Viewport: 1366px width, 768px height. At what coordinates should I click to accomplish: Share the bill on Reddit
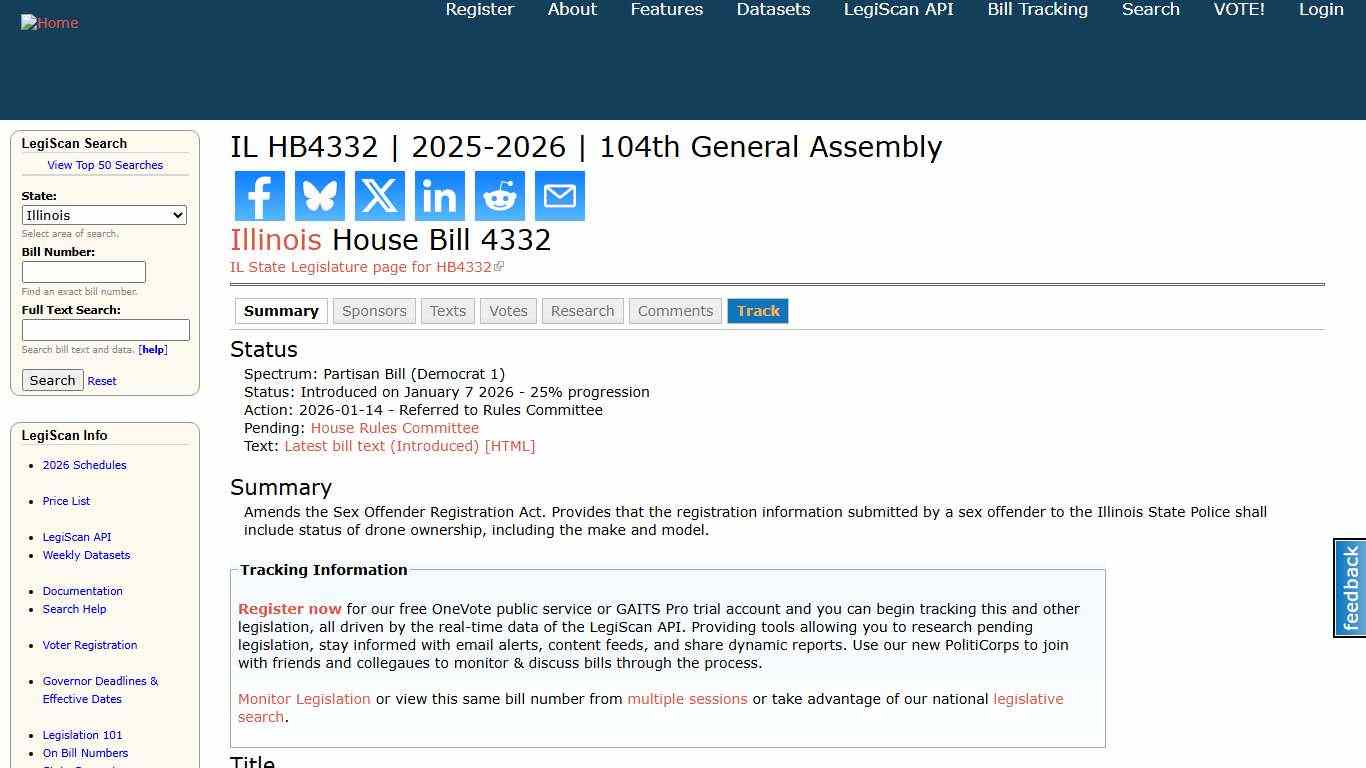[499, 195]
